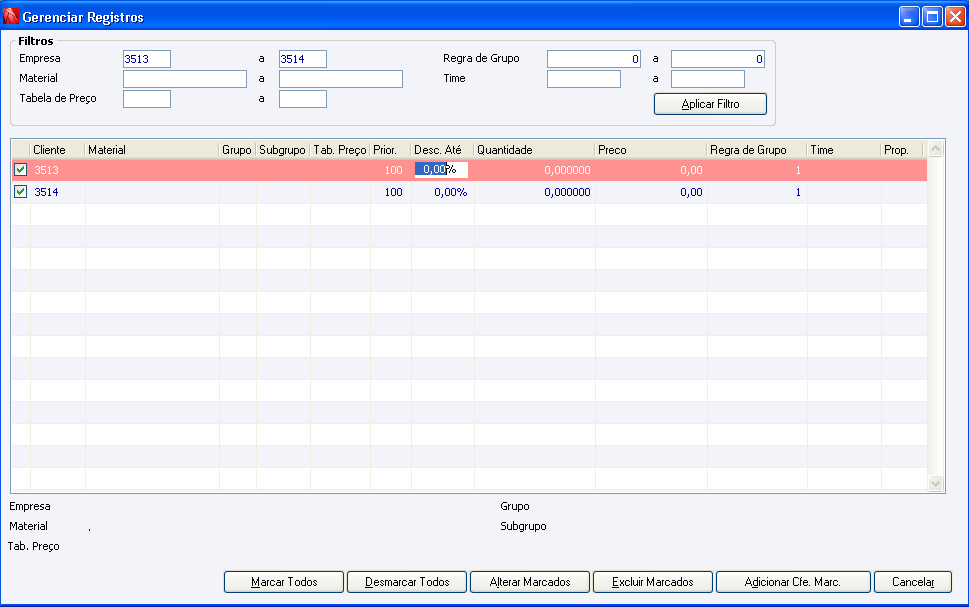Click Preco 0,00 in row 3513

pos(692,170)
